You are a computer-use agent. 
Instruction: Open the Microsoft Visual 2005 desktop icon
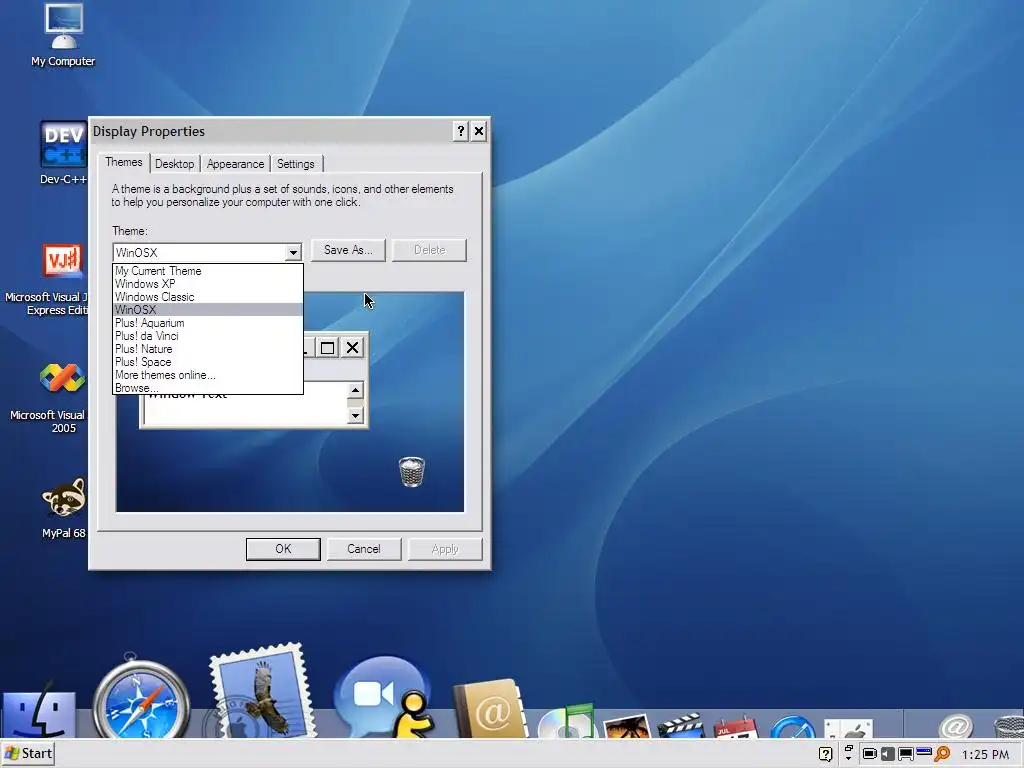[x=62, y=398]
